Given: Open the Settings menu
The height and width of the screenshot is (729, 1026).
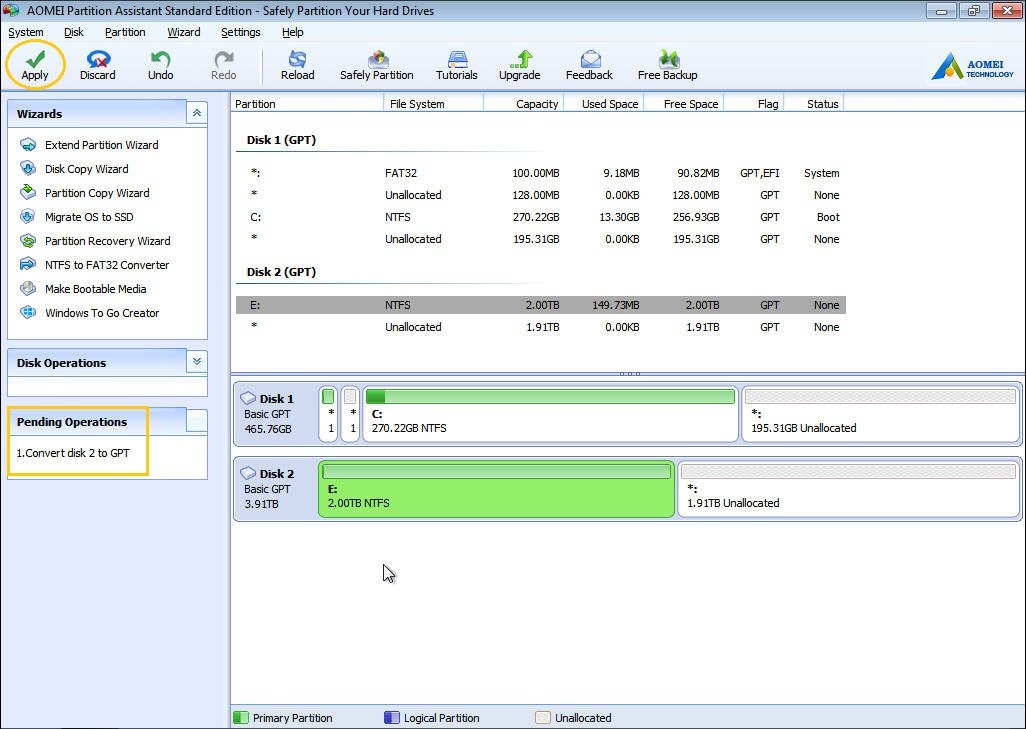Looking at the screenshot, I should [240, 32].
